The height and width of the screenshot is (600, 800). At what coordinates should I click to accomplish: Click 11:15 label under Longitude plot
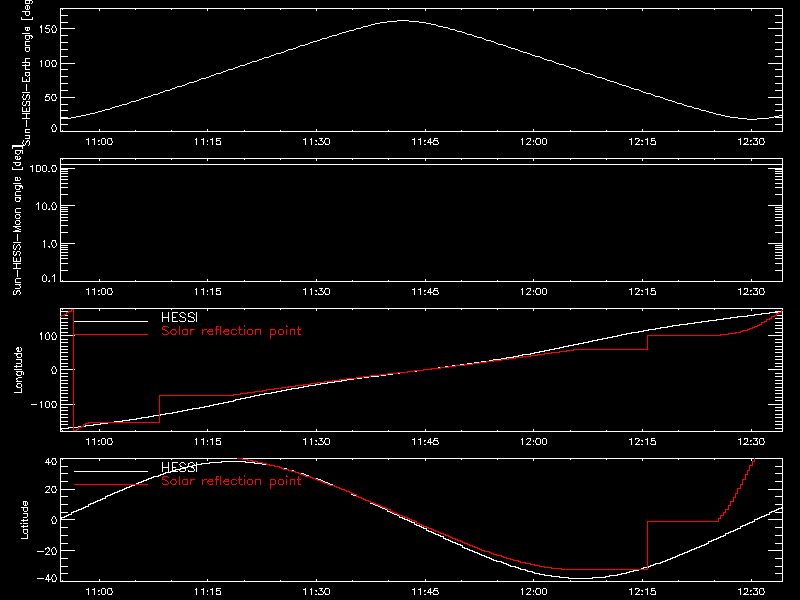[x=208, y=442]
